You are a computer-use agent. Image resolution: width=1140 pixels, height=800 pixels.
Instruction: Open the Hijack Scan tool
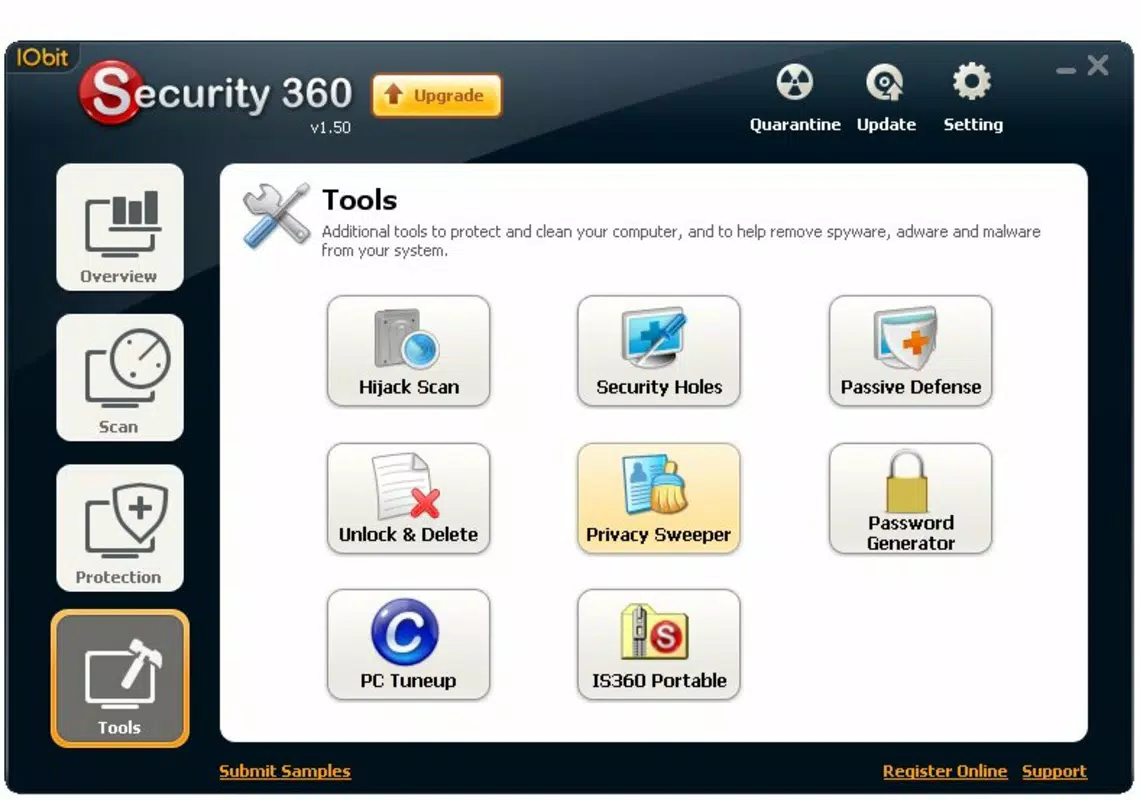[x=408, y=351]
